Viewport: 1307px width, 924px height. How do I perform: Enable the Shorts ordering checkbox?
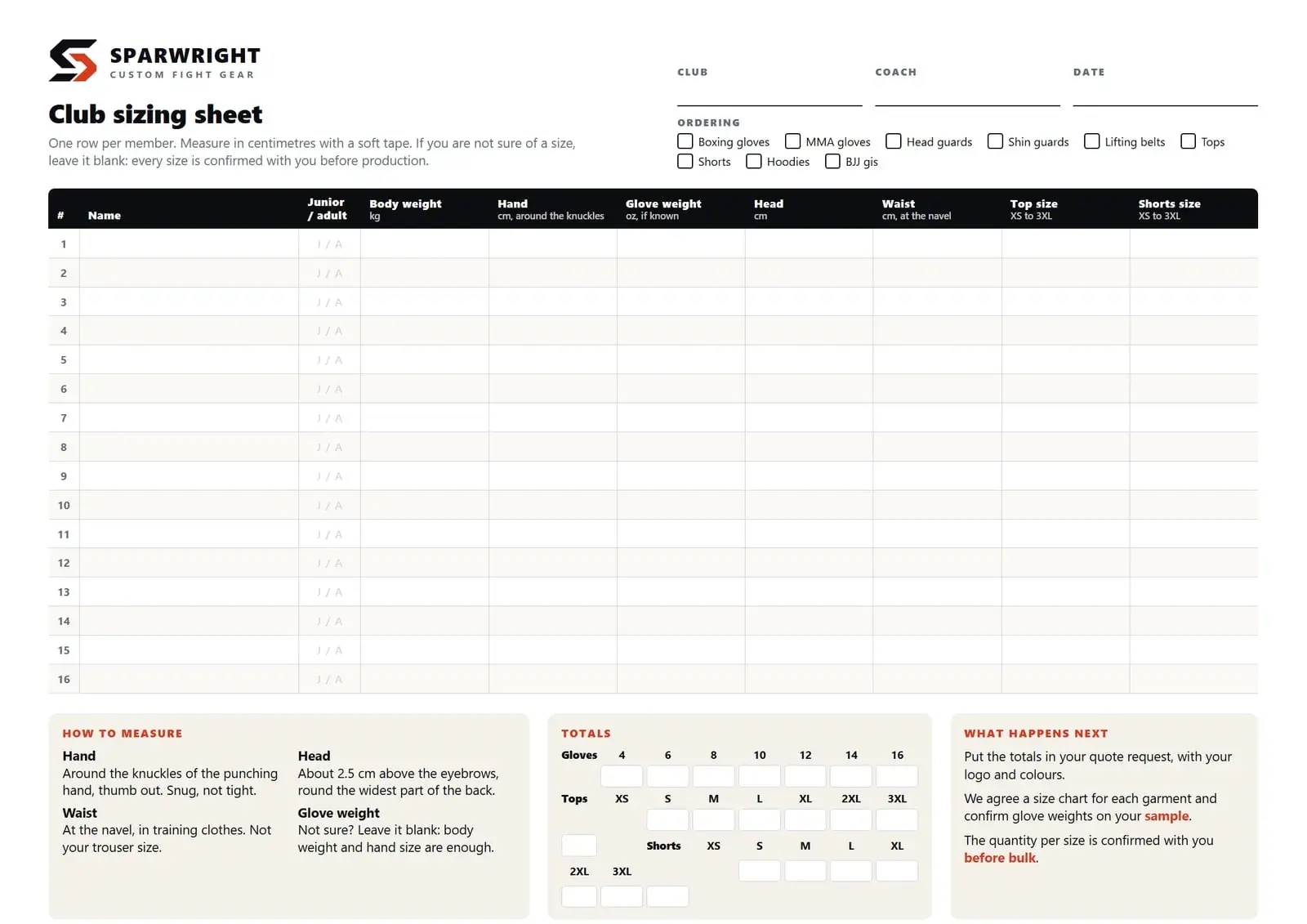685,161
